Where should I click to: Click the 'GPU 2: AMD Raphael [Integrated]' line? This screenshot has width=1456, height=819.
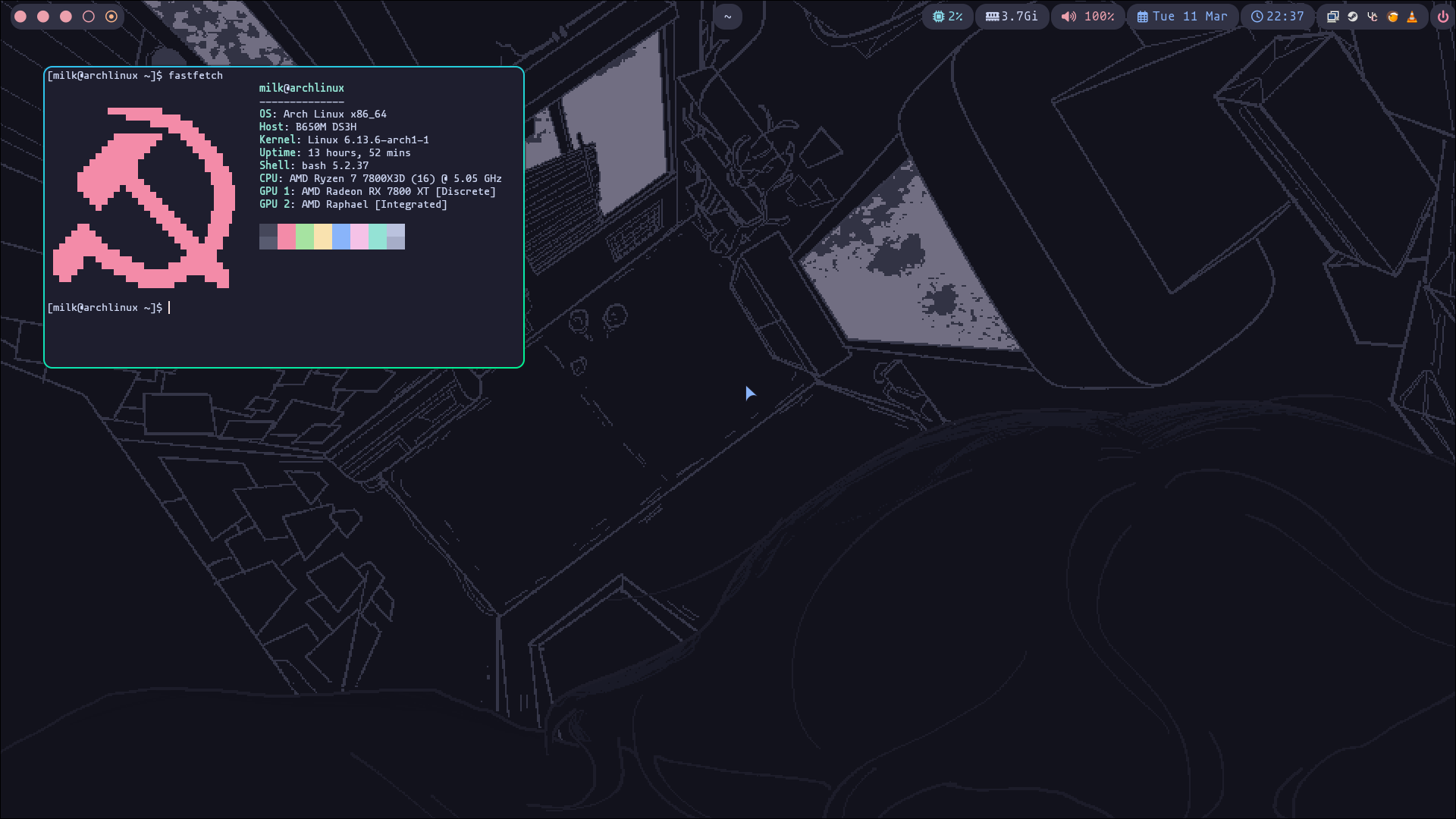pyautogui.click(x=353, y=204)
